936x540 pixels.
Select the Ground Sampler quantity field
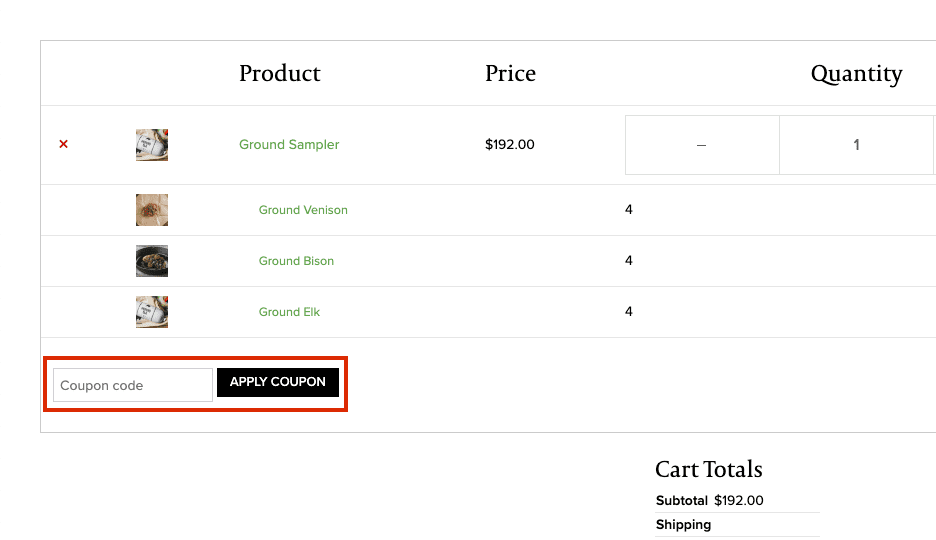857,145
